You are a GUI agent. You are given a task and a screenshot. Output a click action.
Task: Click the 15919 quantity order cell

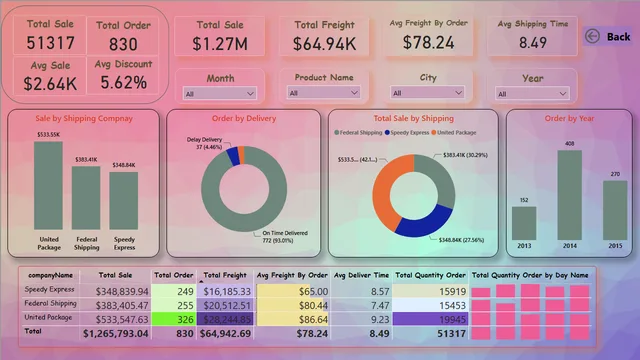(x=430, y=291)
